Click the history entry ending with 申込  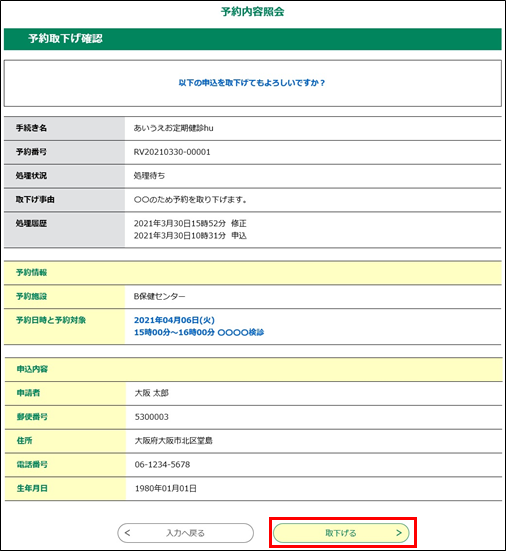click(190, 236)
